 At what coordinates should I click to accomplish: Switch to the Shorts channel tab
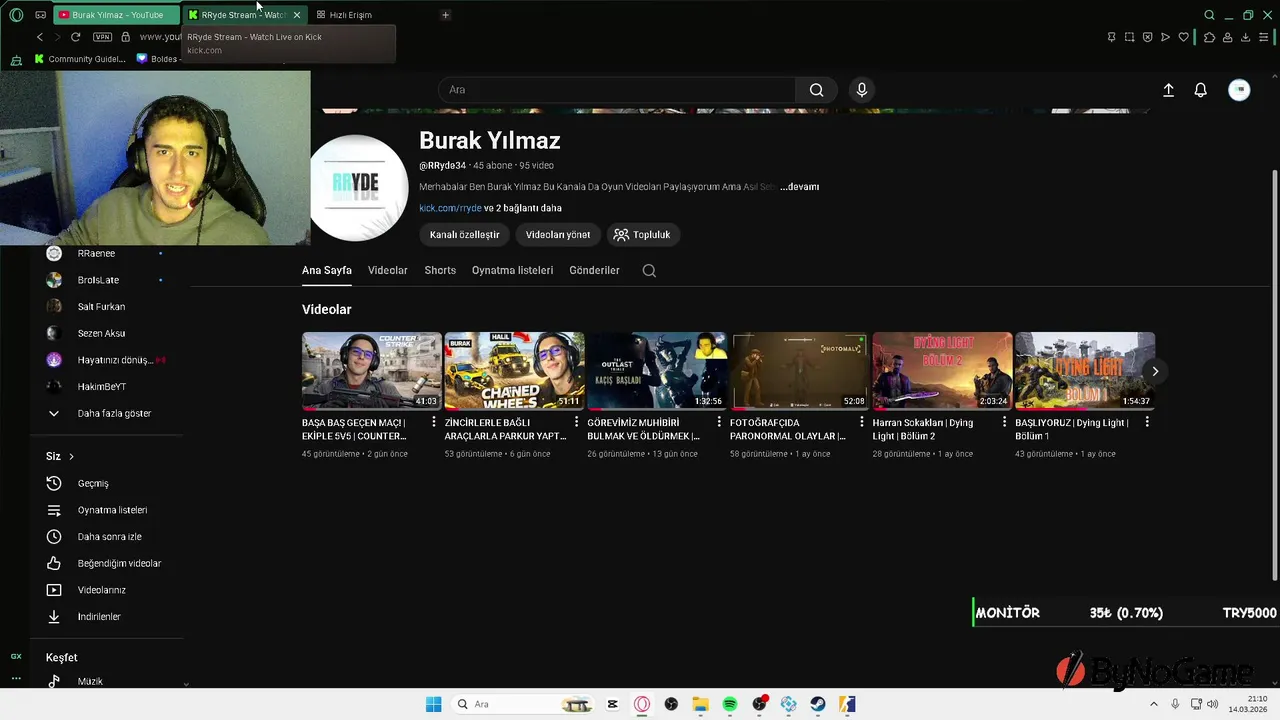click(440, 270)
